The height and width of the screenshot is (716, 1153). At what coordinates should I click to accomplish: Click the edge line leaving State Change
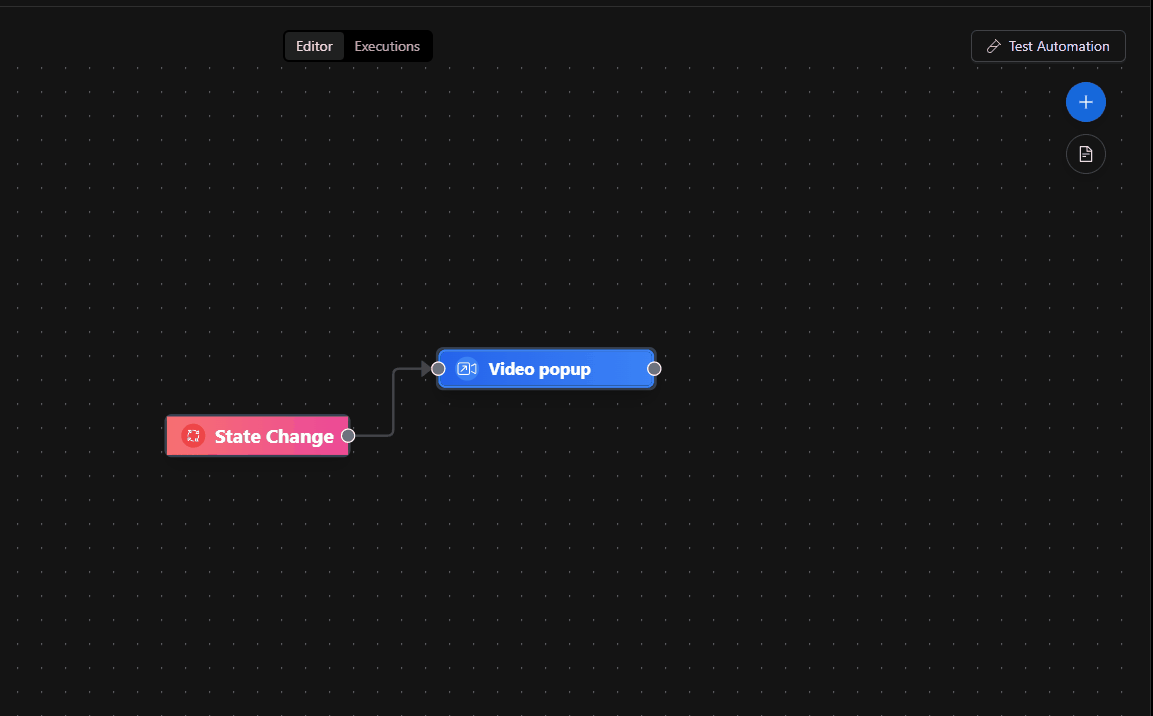coord(370,436)
